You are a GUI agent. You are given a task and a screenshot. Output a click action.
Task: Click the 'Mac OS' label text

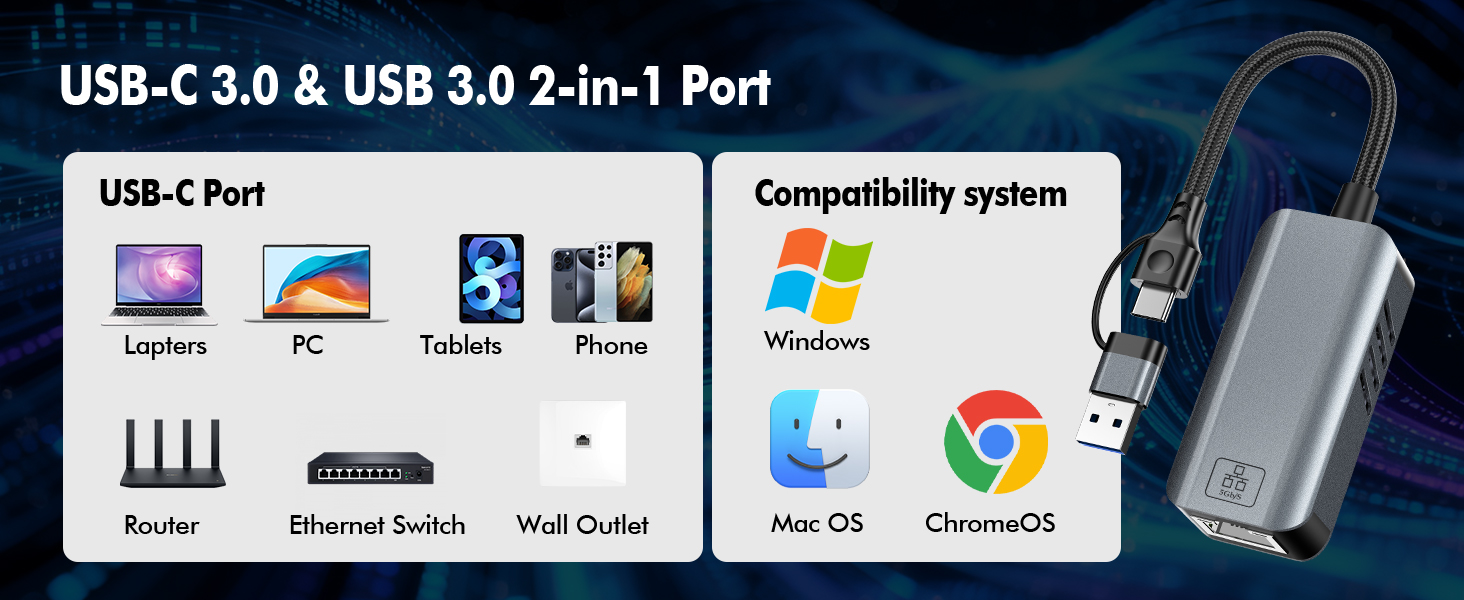pyautogui.click(x=817, y=523)
